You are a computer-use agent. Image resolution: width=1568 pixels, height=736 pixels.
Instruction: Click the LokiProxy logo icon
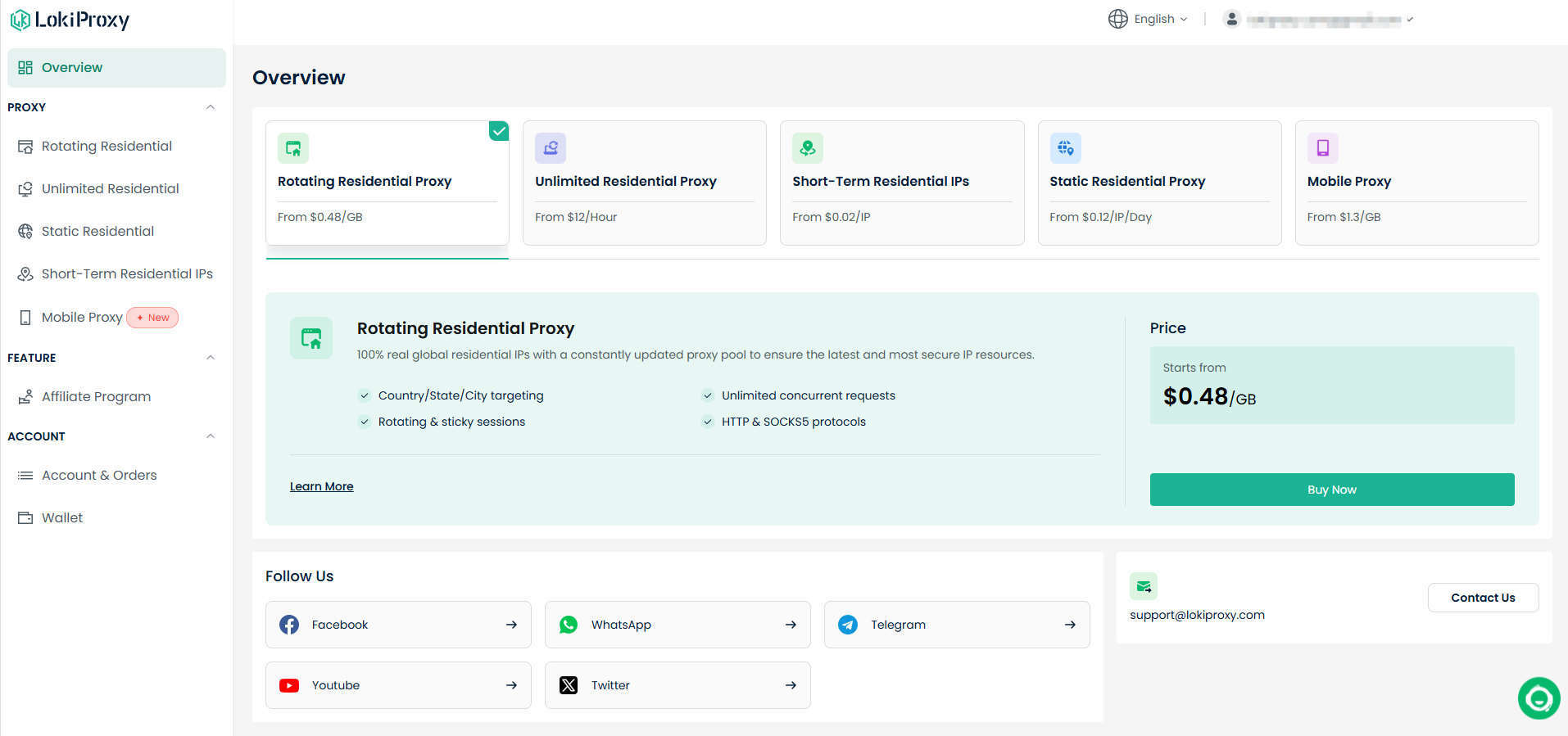pos(20,20)
